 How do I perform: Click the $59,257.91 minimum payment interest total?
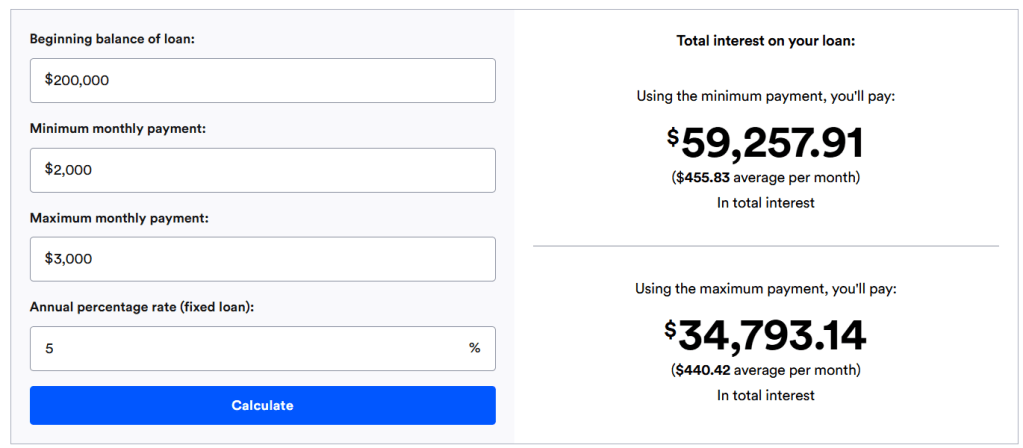pyautogui.click(x=765, y=144)
